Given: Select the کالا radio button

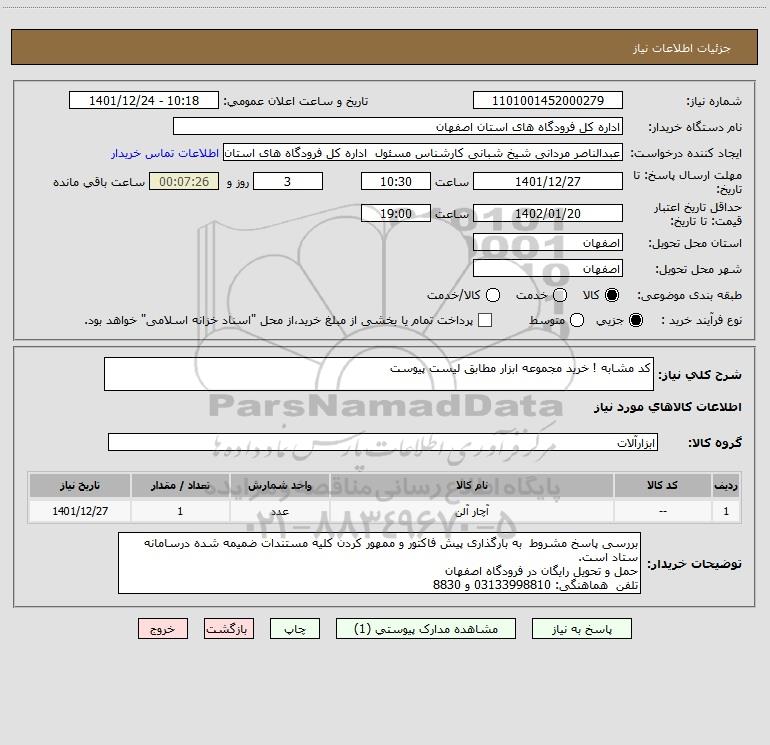Looking at the screenshot, I should point(612,295).
